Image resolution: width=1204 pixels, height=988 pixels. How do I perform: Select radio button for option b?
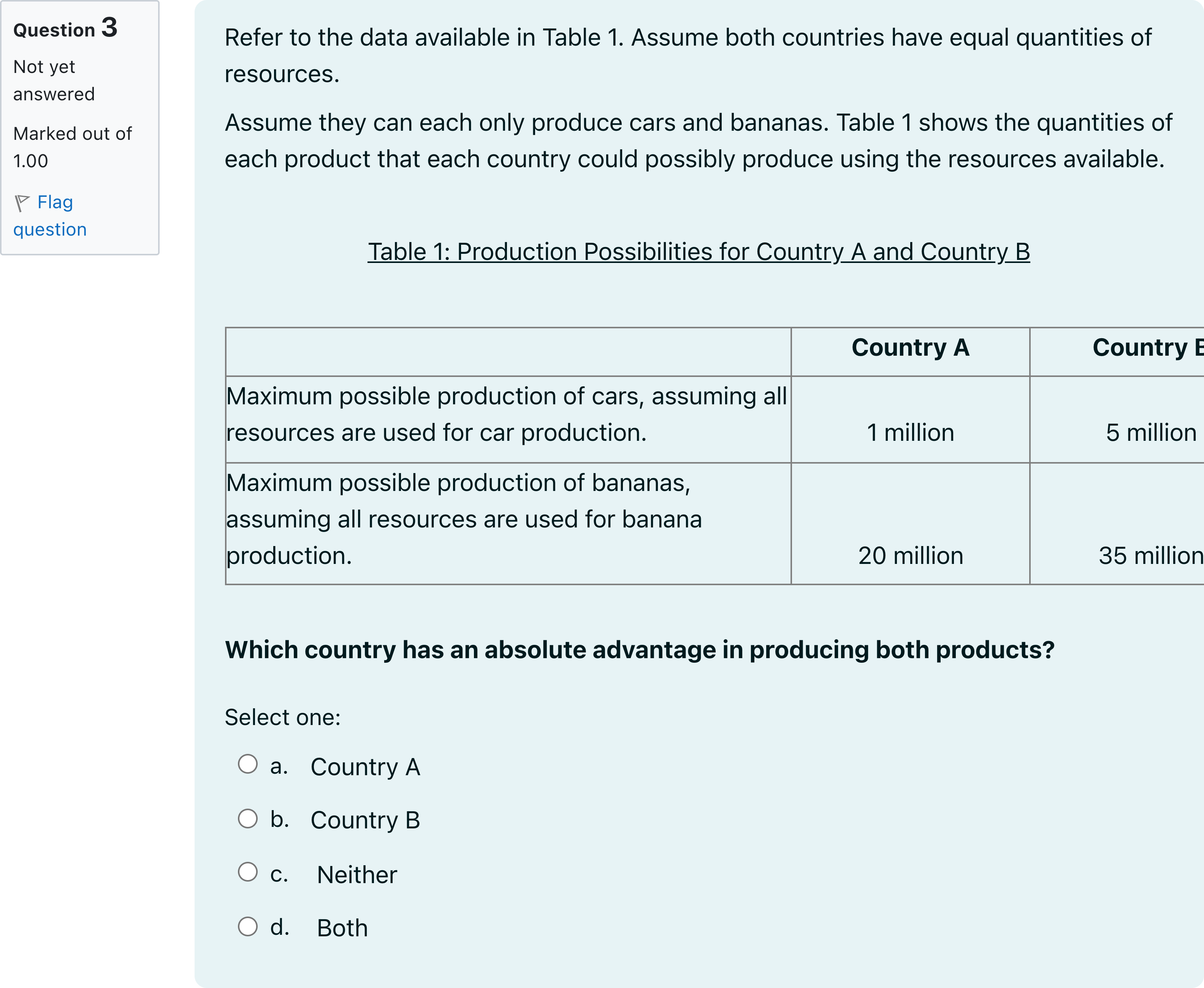pyautogui.click(x=248, y=819)
